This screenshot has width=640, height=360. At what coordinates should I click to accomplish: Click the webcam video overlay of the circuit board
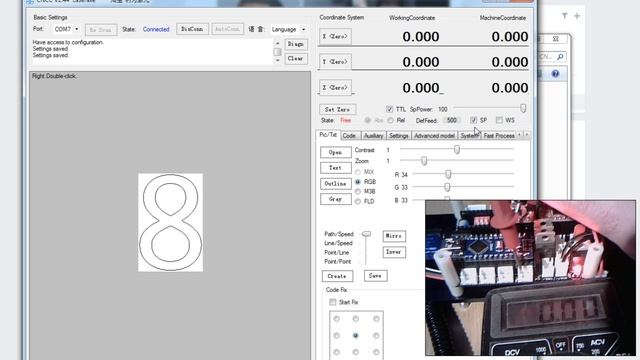(x=530, y=278)
